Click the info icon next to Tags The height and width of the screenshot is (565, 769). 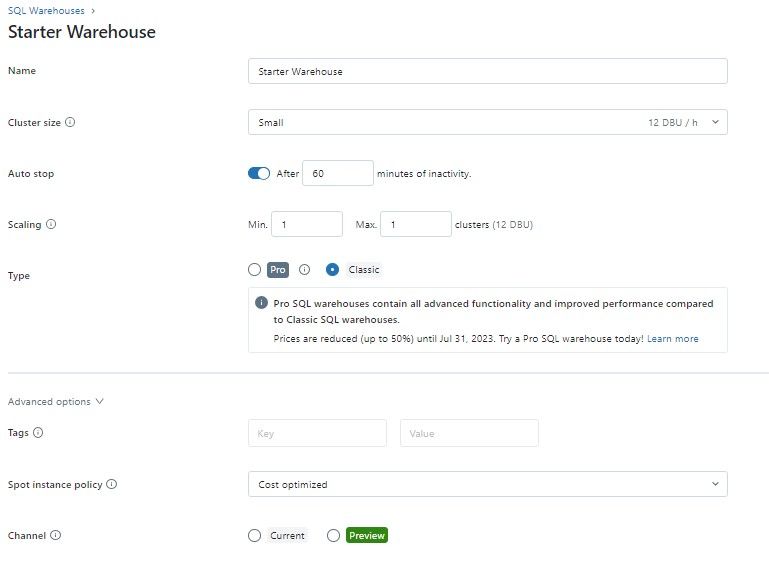pyautogui.click(x=38, y=433)
